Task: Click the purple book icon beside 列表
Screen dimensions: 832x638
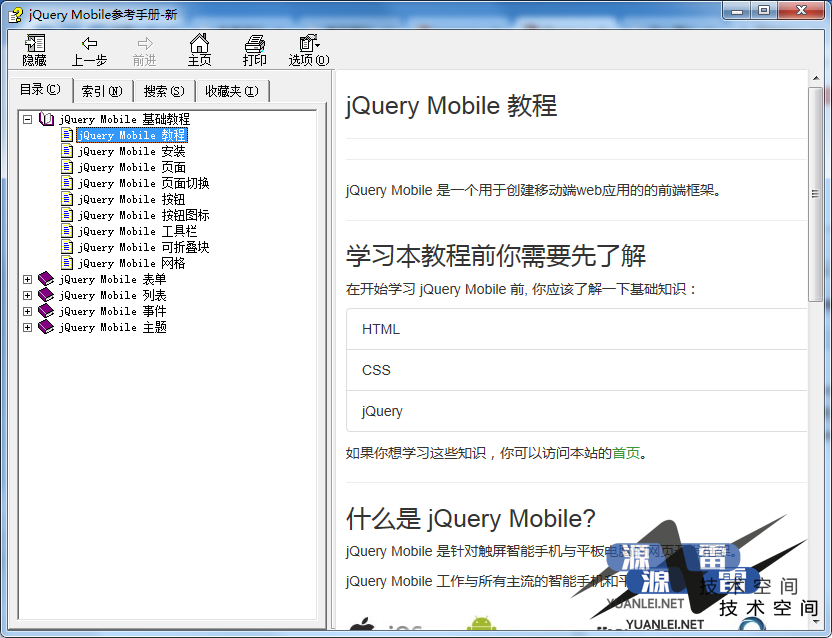Action: coord(46,295)
